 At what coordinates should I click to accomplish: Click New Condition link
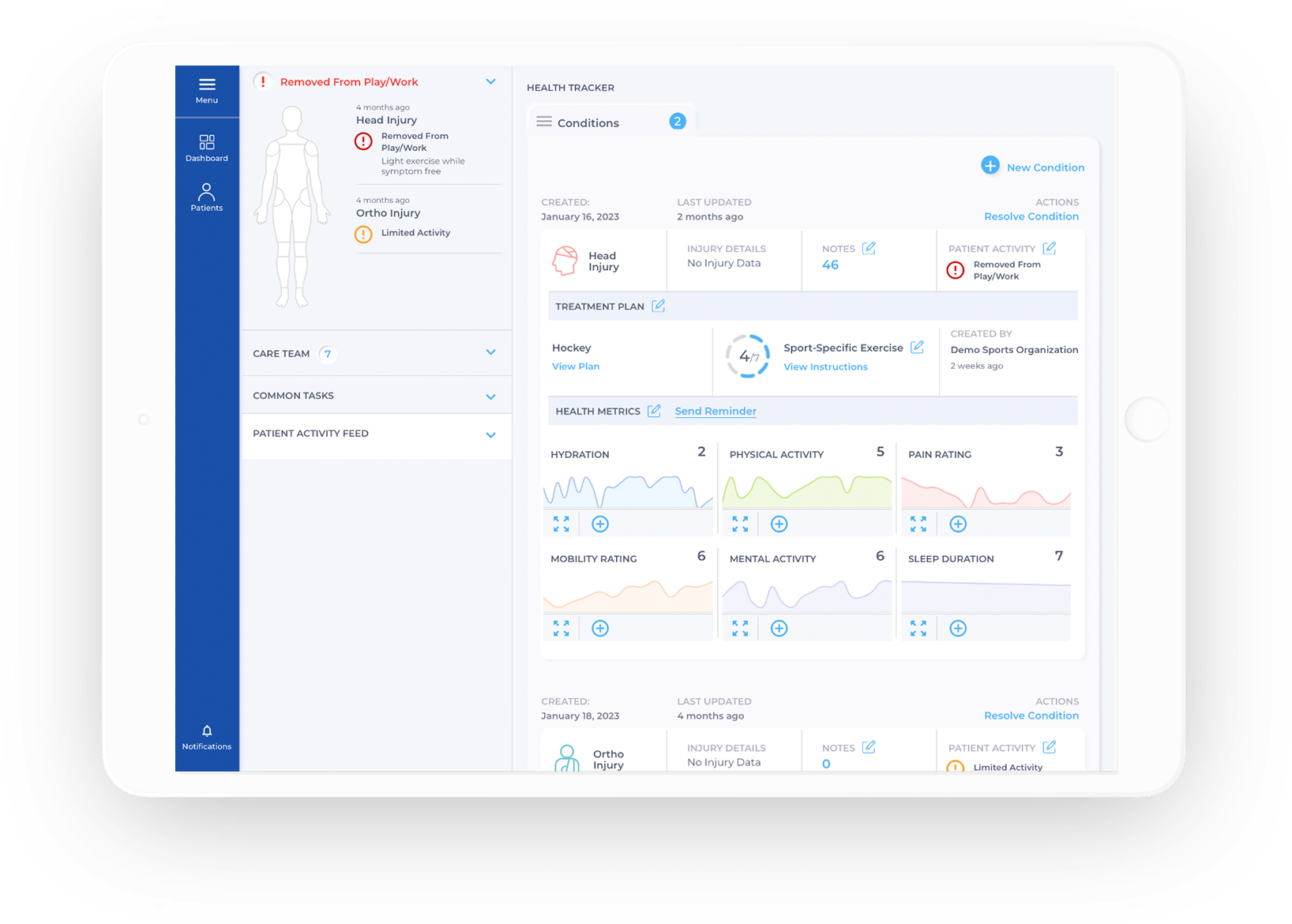pyautogui.click(x=1045, y=167)
